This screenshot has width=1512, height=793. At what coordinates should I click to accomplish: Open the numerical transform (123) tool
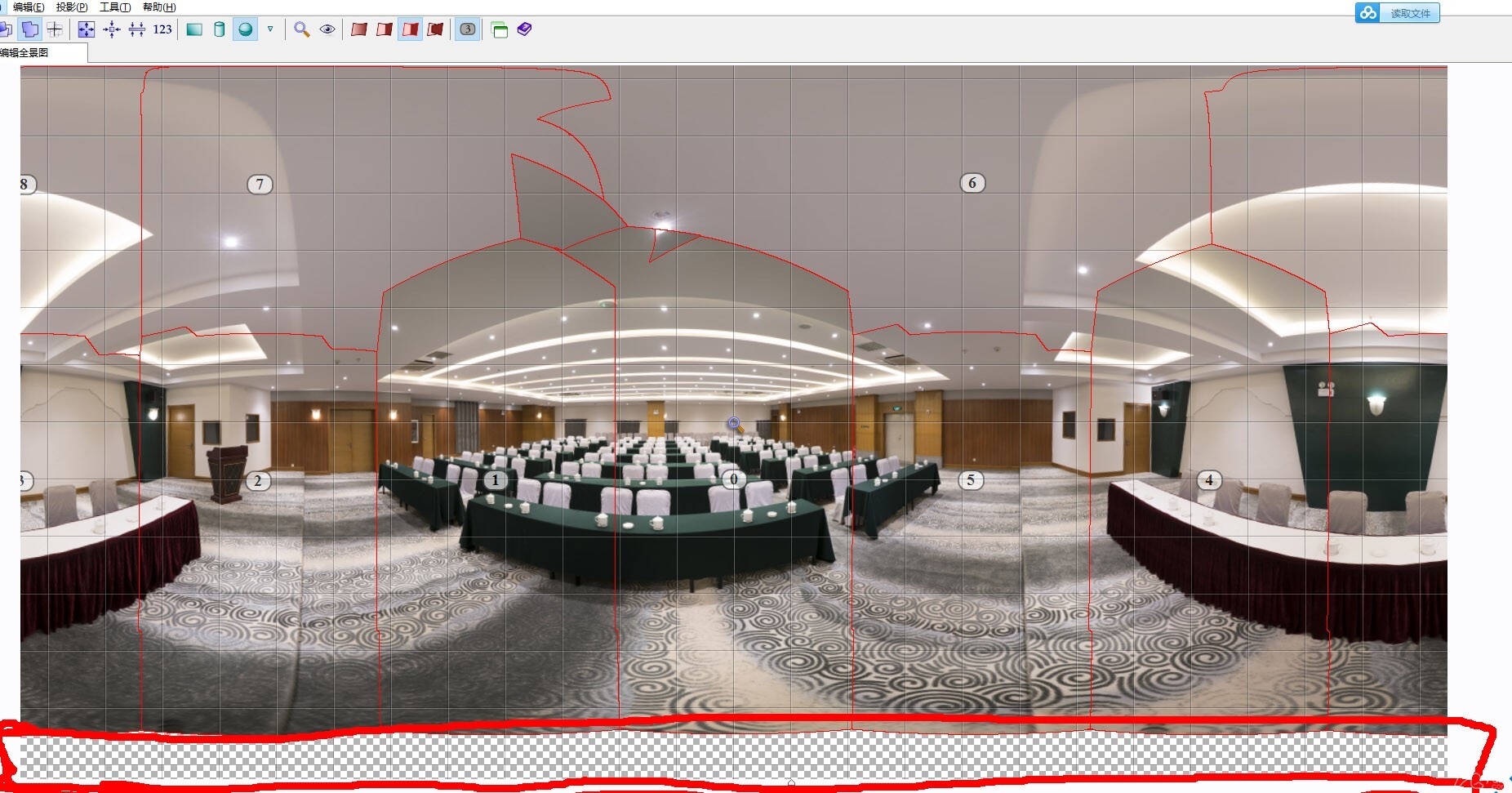(162, 30)
